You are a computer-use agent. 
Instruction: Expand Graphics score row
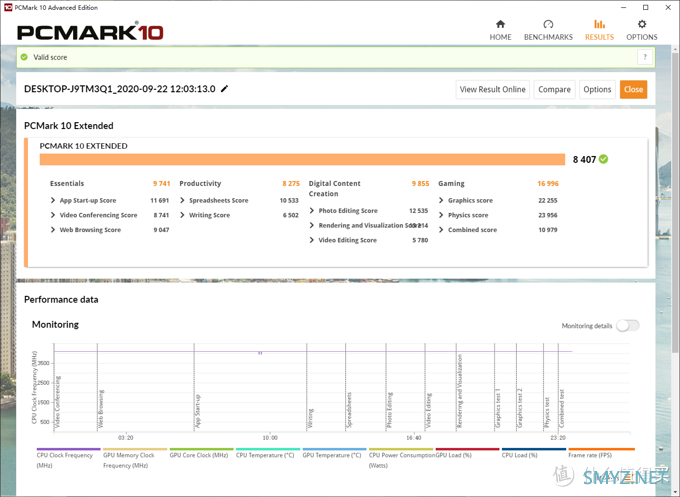point(441,200)
